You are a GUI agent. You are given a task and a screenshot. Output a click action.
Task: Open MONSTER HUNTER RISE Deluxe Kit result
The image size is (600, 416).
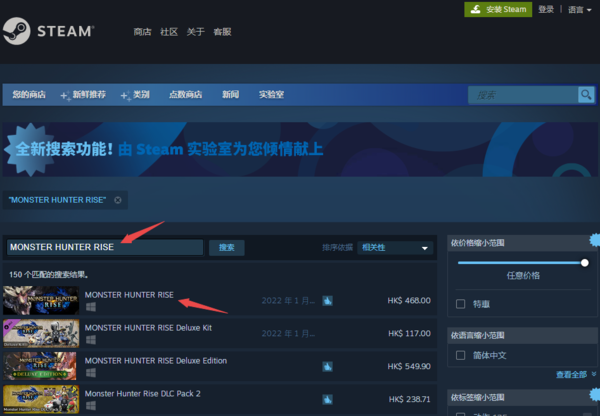point(148,328)
